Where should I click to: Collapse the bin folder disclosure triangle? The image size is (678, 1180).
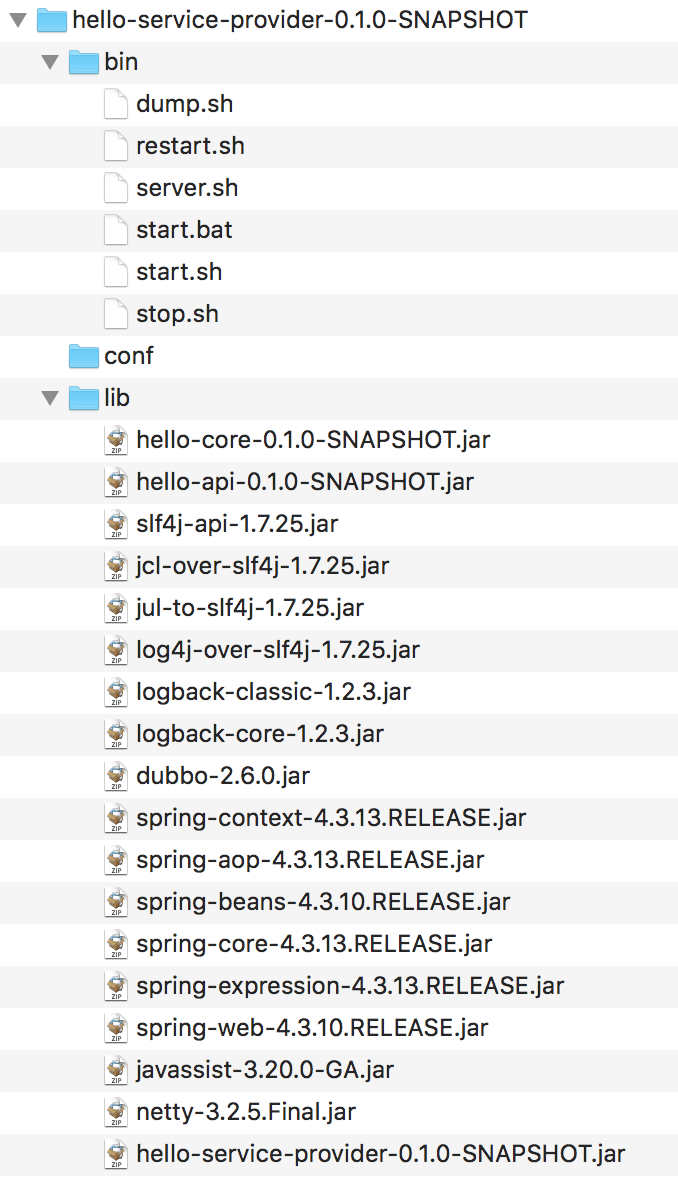point(50,62)
